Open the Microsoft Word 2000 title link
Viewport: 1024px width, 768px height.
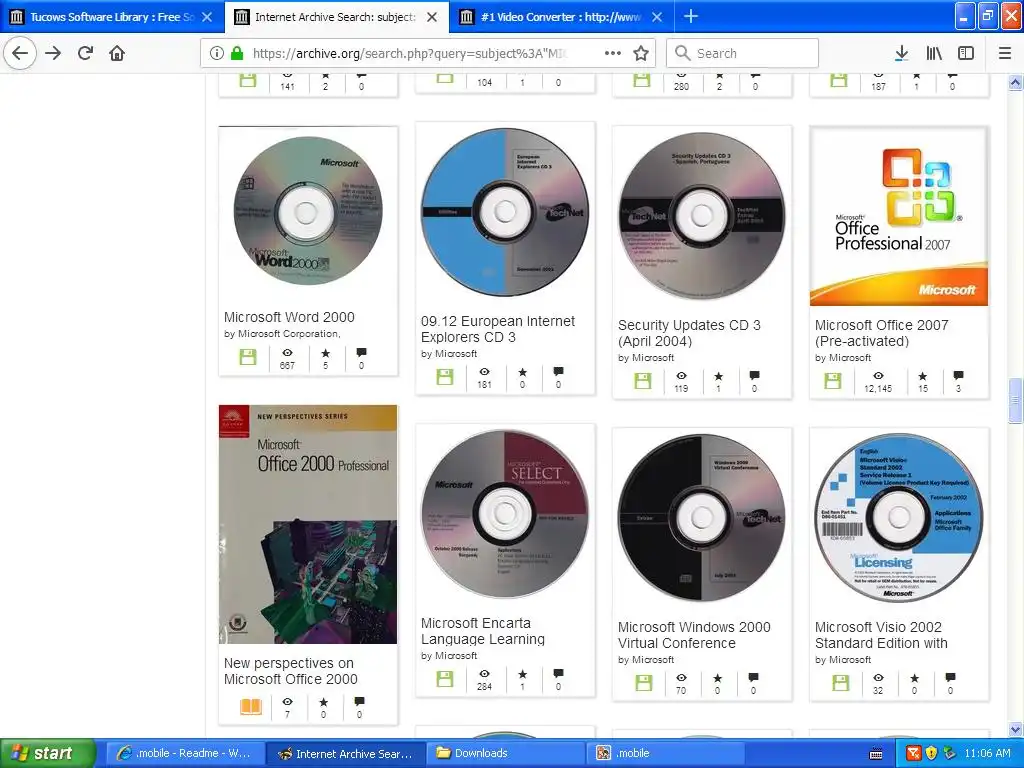point(289,317)
